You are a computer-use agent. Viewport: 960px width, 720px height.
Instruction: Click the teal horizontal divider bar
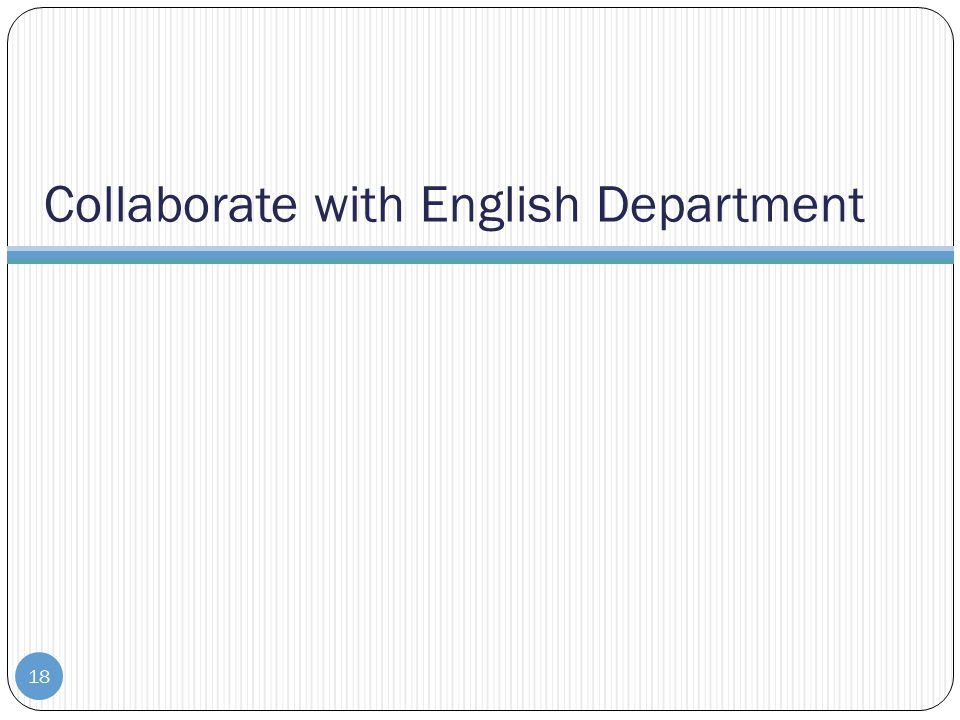480,257
